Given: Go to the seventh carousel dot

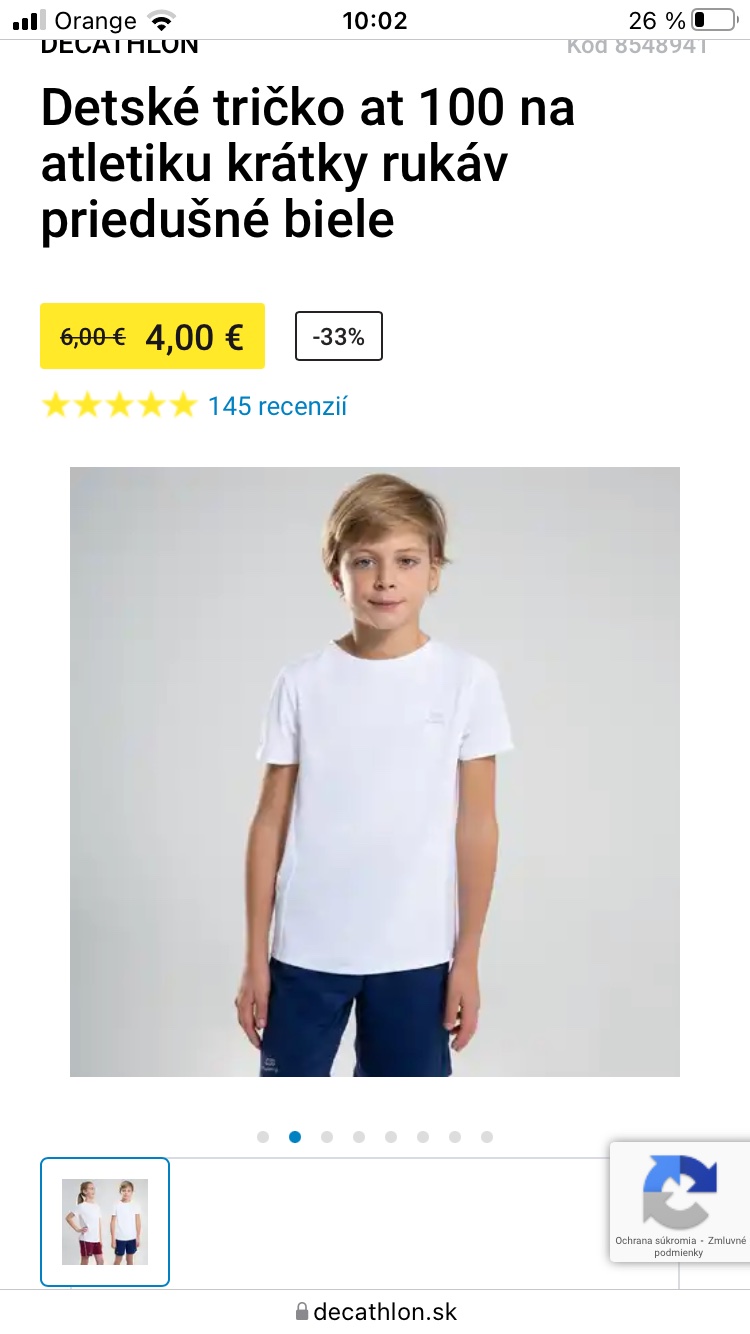Looking at the screenshot, I should (x=455, y=1137).
